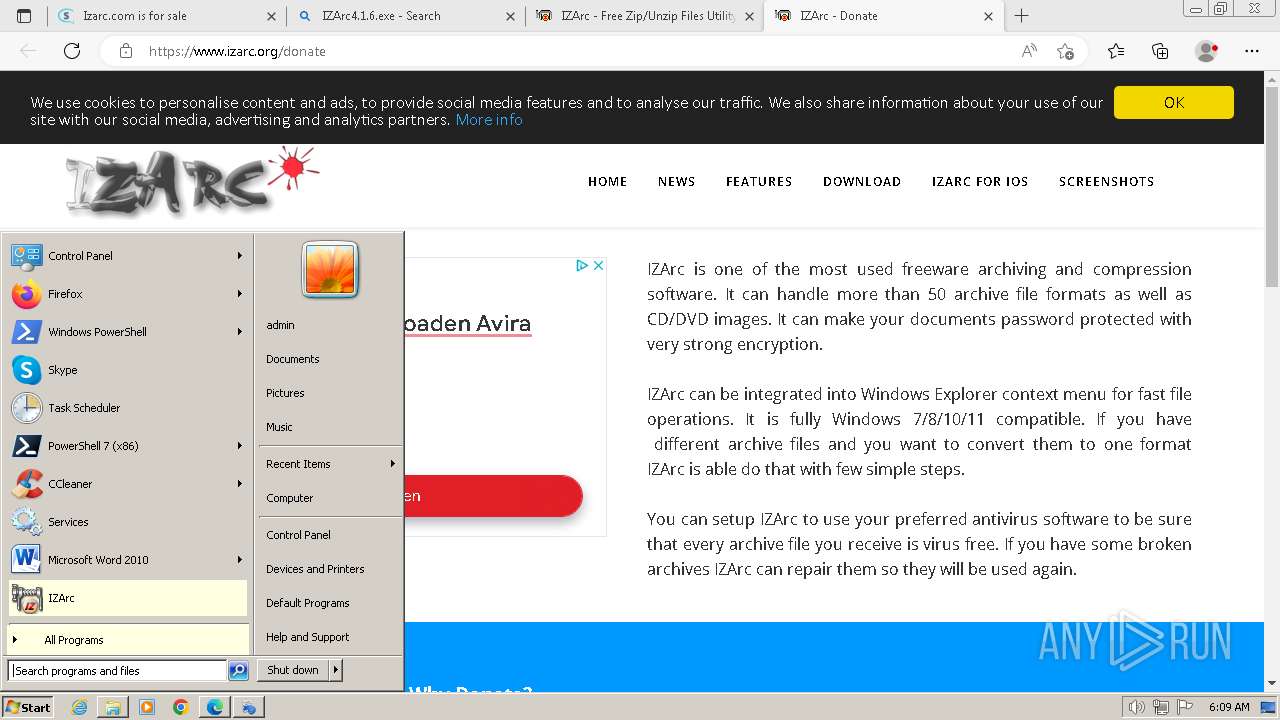Screen dimensions: 1280x720
Task: Launch PowerShell 7 (x86) entry
Action: tap(127, 446)
